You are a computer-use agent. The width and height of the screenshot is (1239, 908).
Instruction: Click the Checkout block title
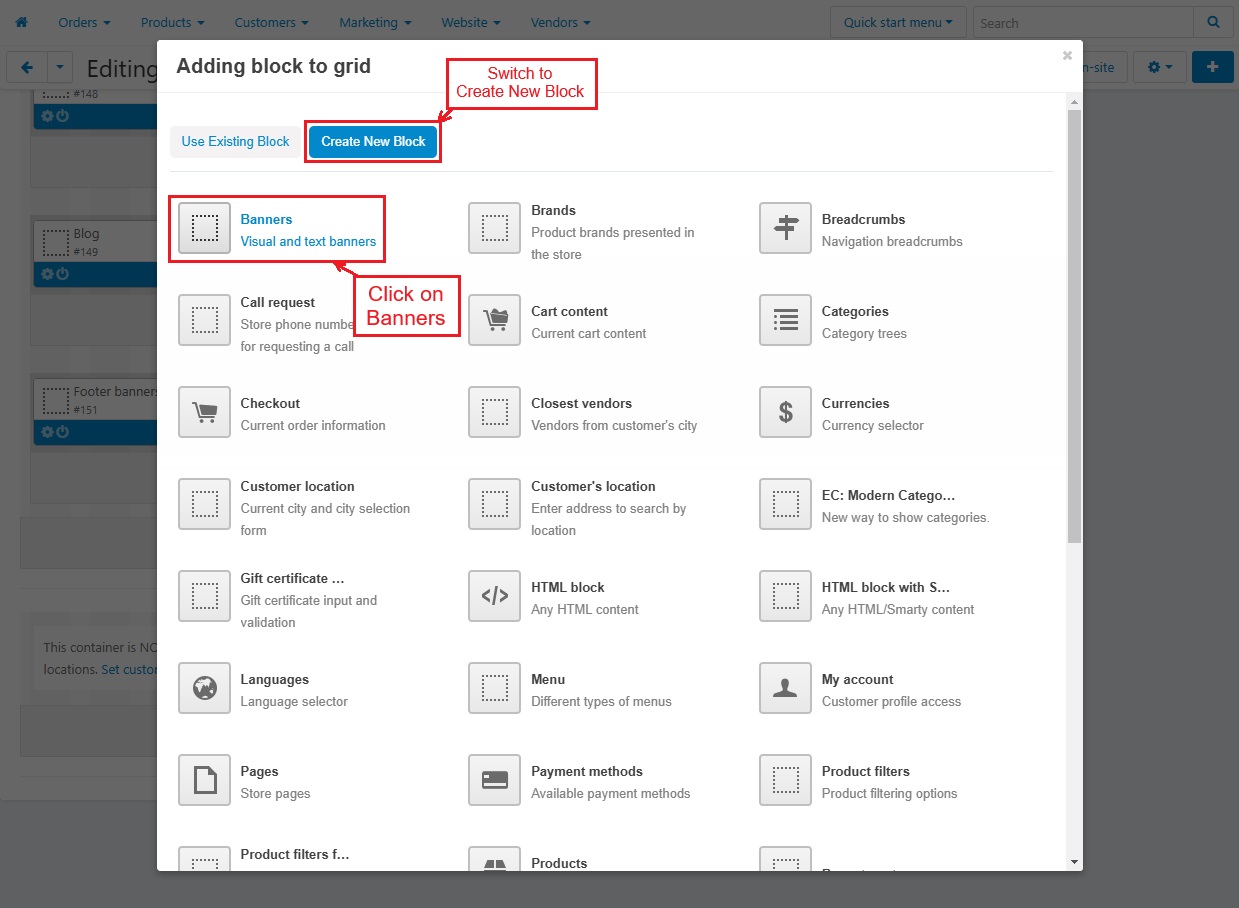point(270,403)
